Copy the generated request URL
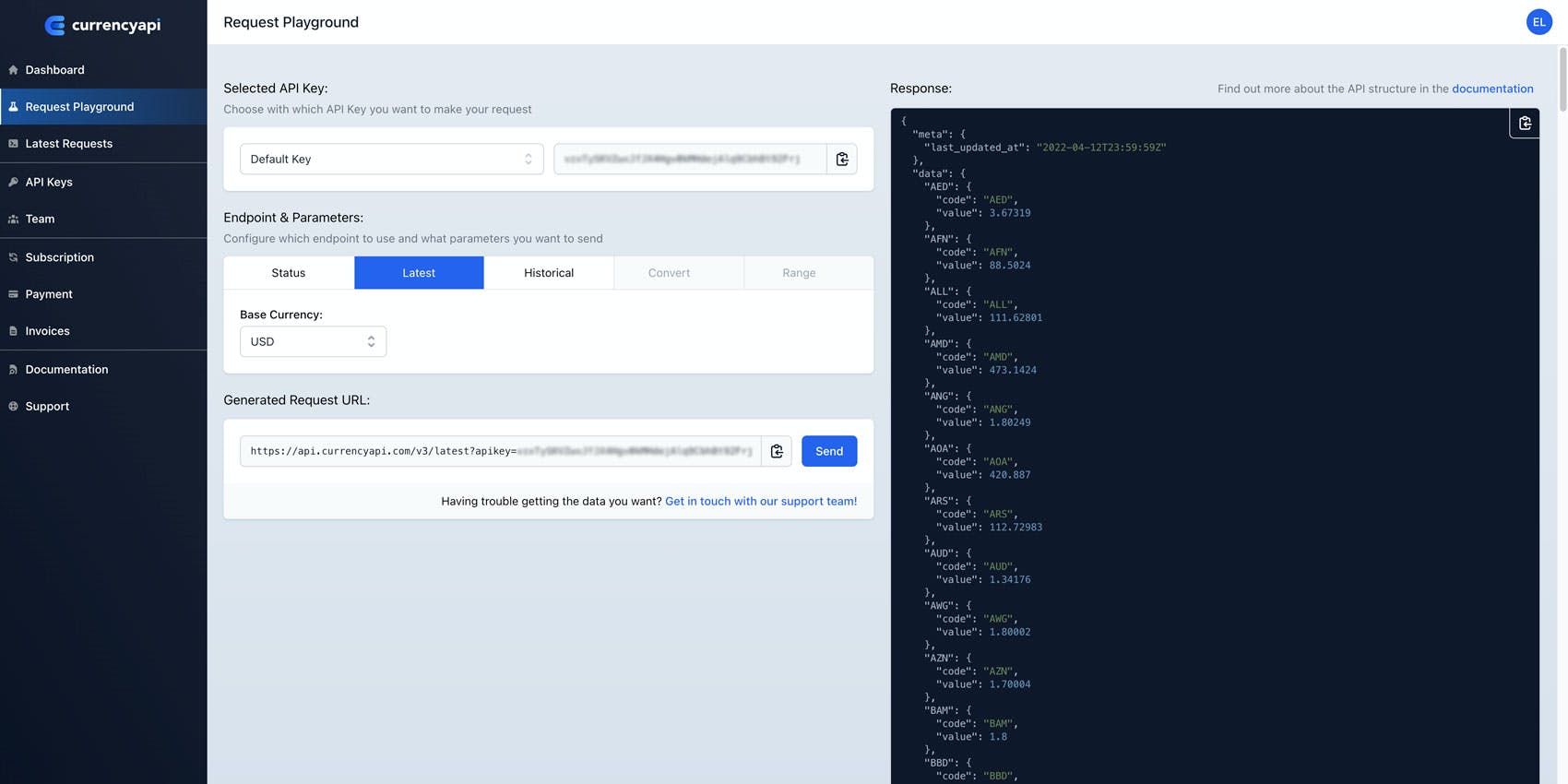The width and height of the screenshot is (1568, 784). coord(777,451)
